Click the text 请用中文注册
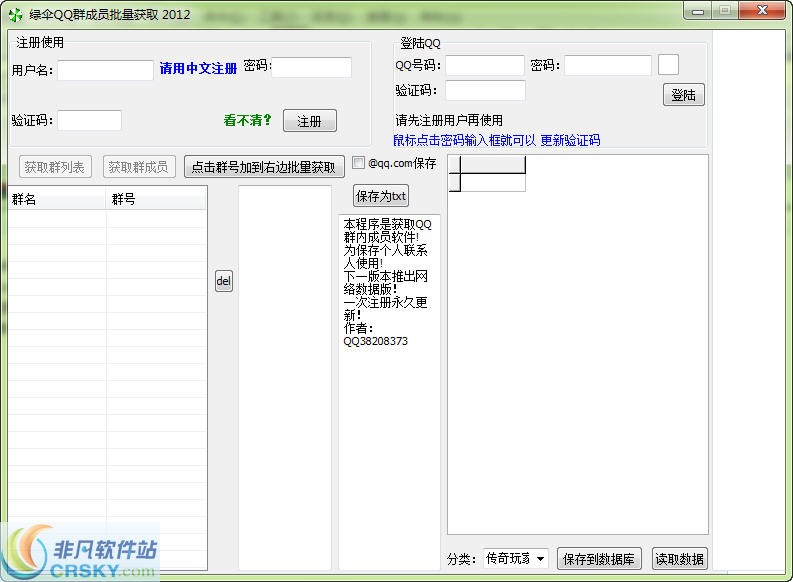The height and width of the screenshot is (582, 793). tap(198, 68)
